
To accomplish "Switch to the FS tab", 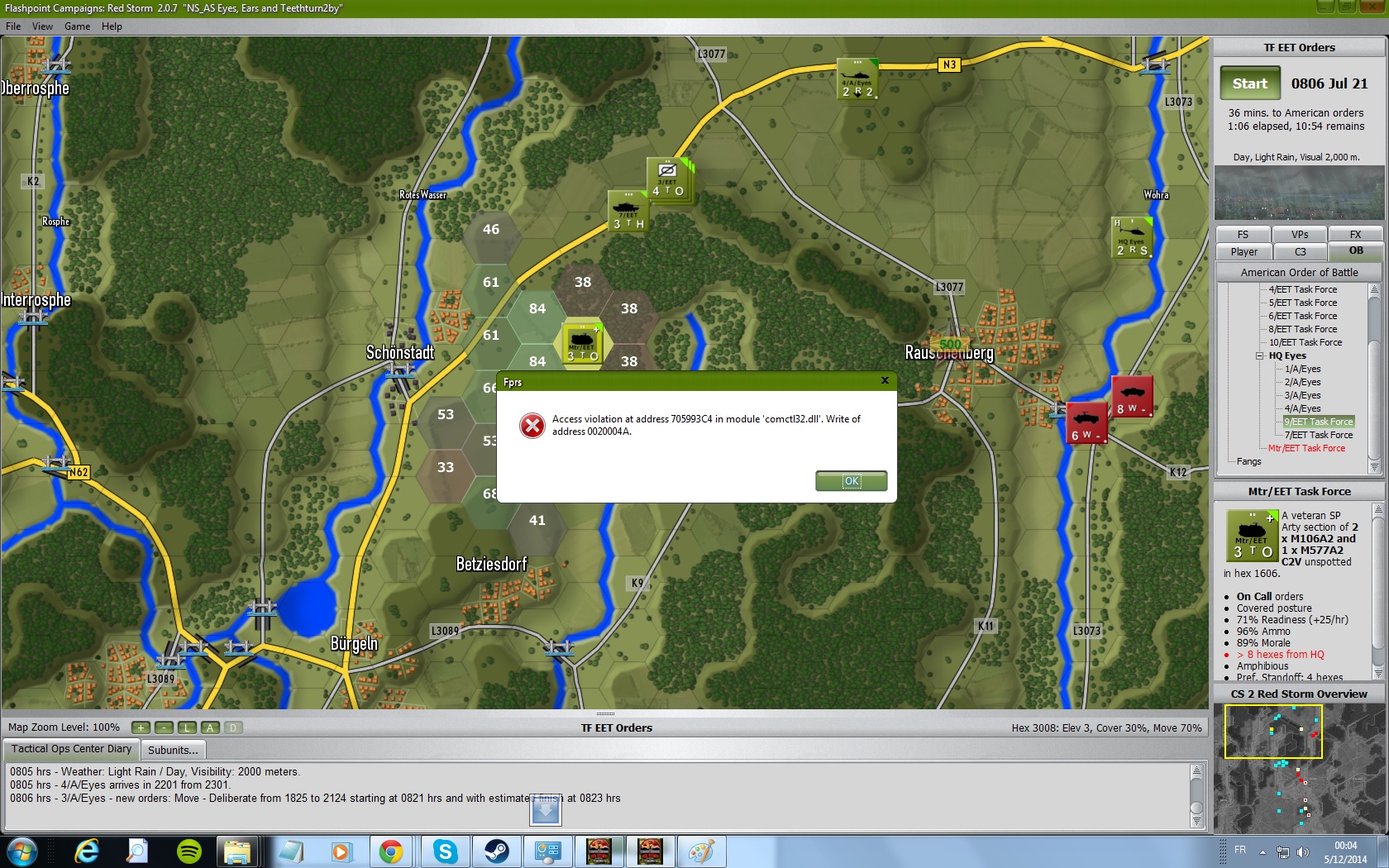I will [1243, 235].
